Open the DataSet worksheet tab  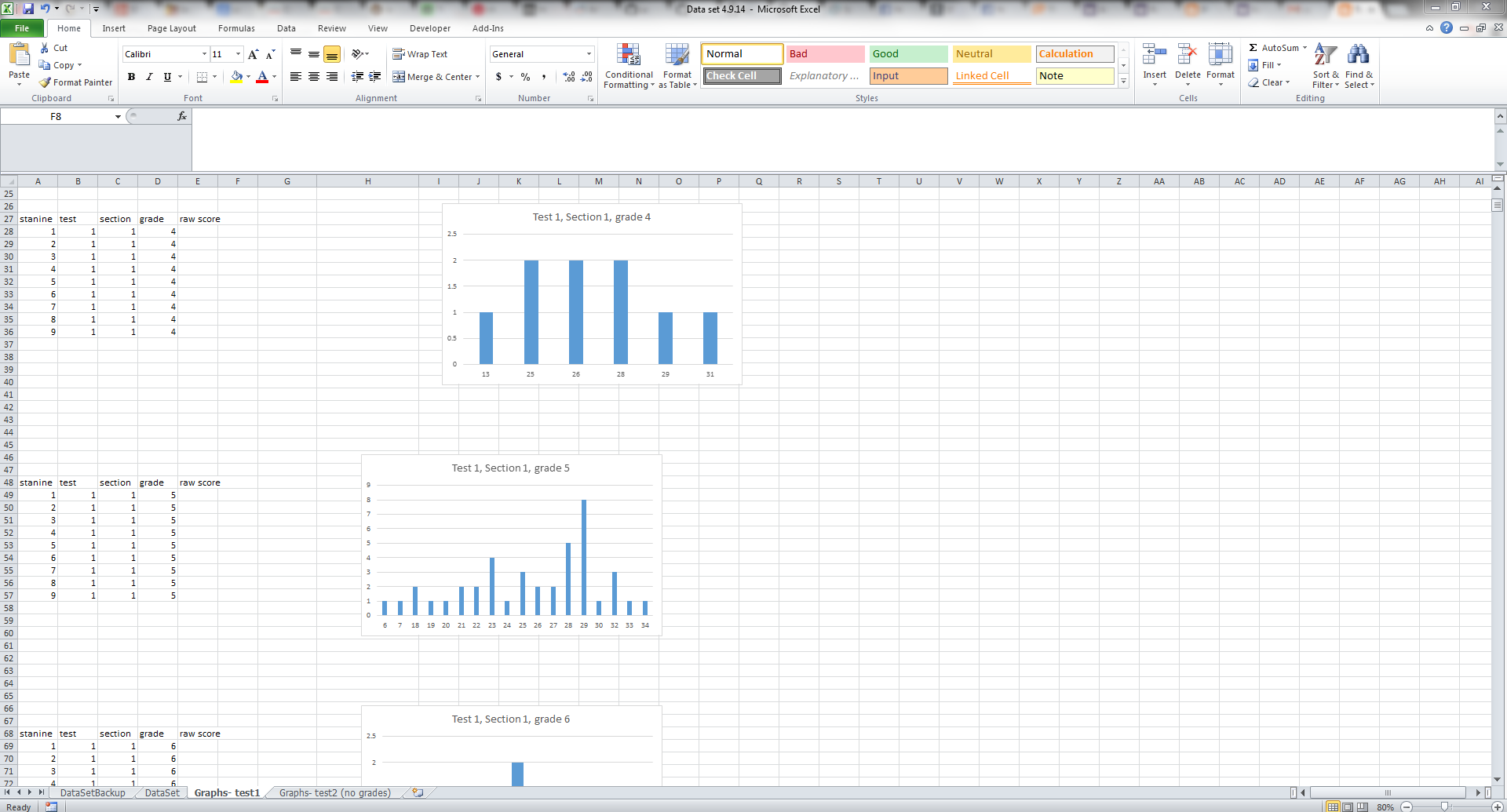162,792
